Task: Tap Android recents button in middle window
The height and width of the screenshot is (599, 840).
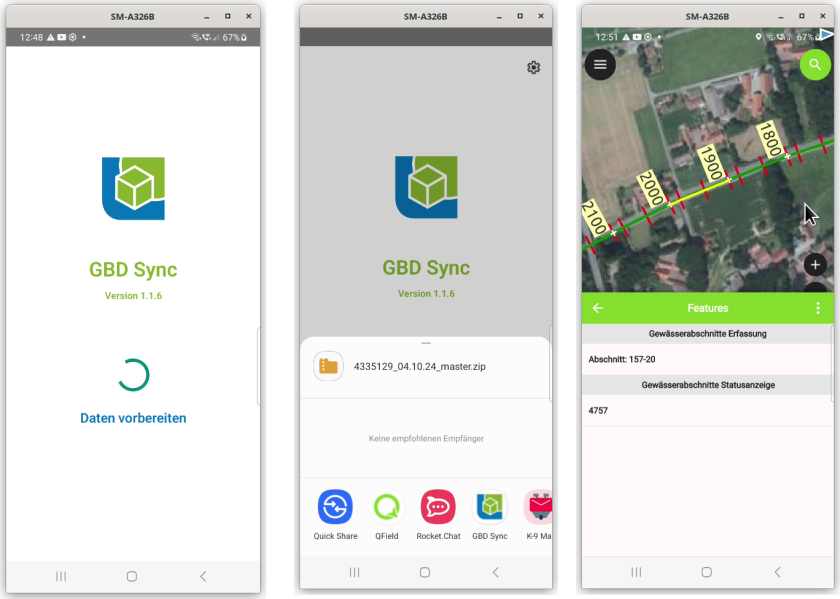Action: [x=354, y=572]
